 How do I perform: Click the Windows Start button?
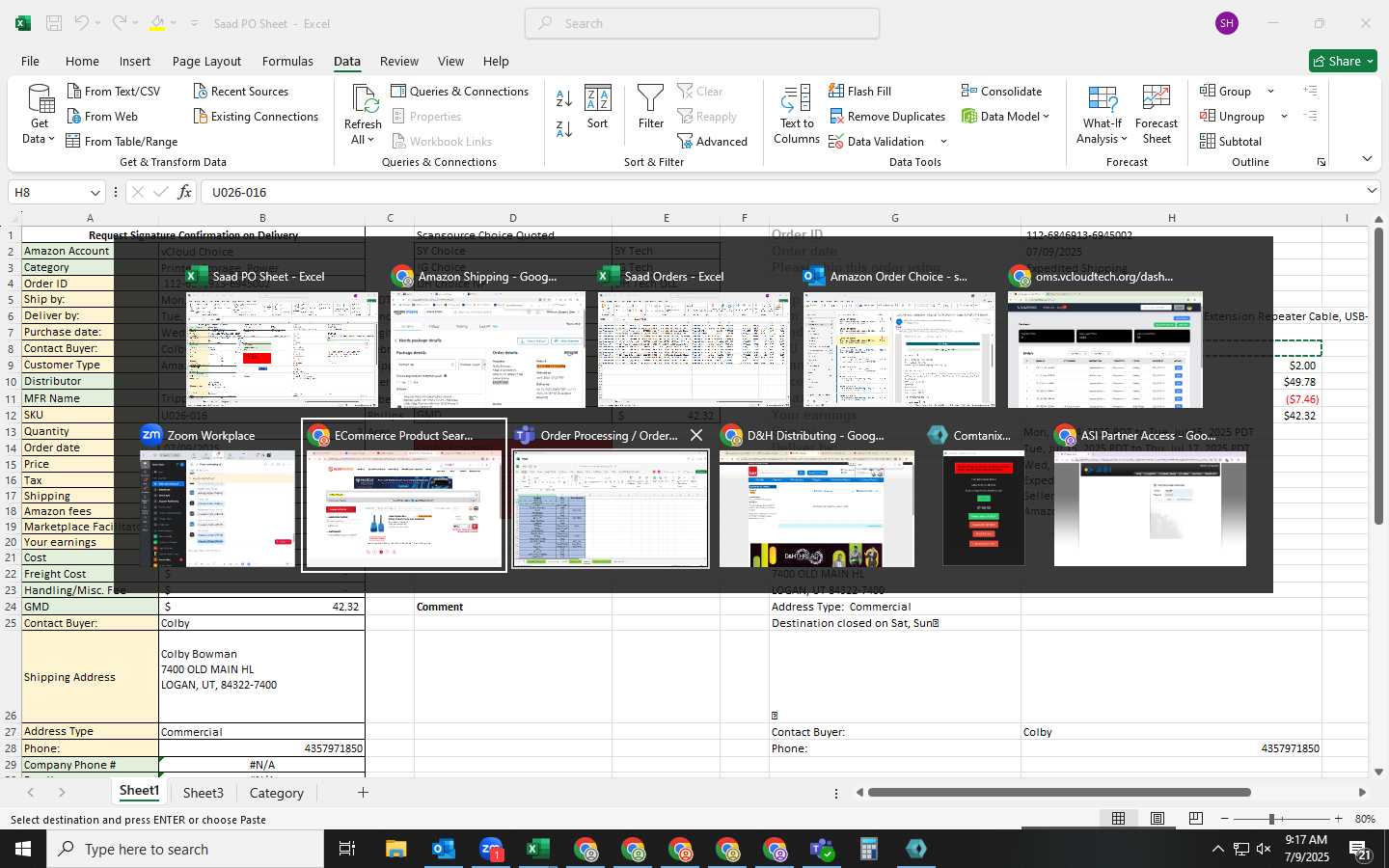tap(23, 849)
